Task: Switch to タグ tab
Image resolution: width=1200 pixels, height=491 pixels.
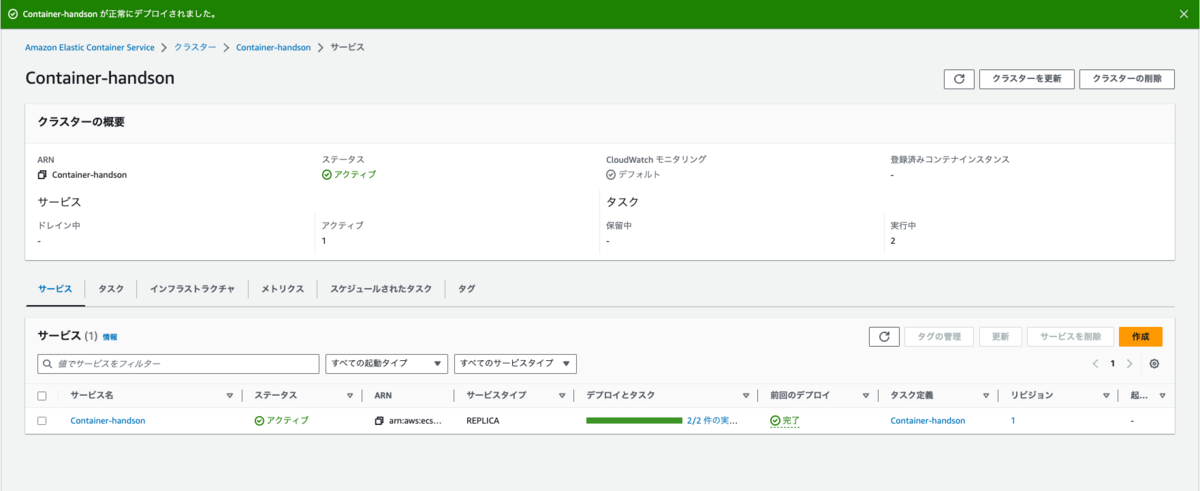Action: (x=467, y=288)
